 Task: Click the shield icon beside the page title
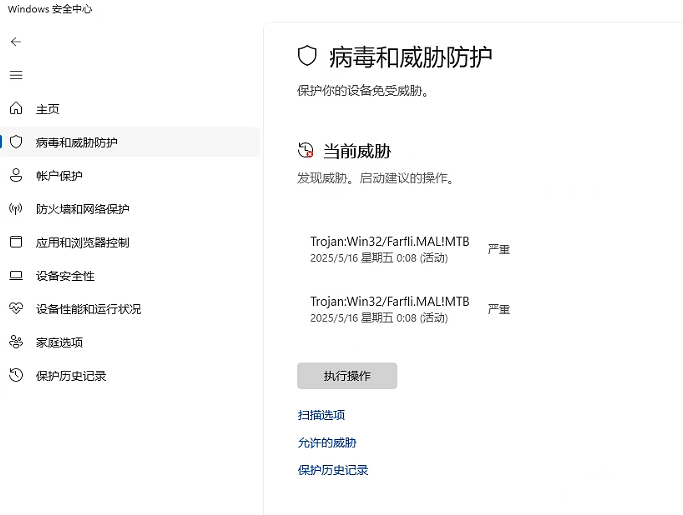[308, 56]
